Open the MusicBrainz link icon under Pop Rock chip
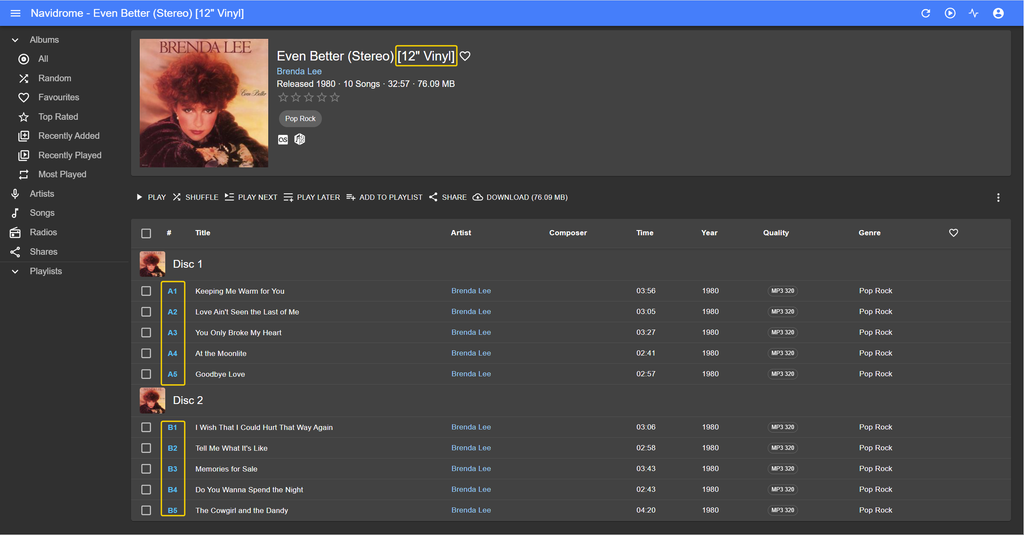Image resolution: width=1024 pixels, height=535 pixels. (x=300, y=139)
